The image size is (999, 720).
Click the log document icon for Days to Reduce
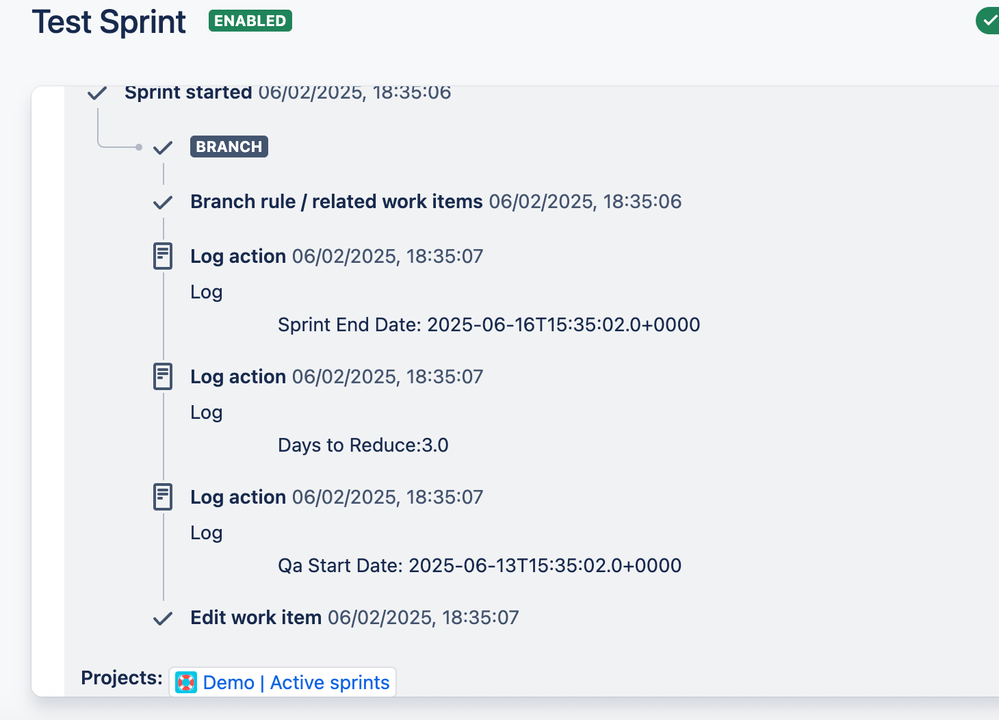coord(163,377)
